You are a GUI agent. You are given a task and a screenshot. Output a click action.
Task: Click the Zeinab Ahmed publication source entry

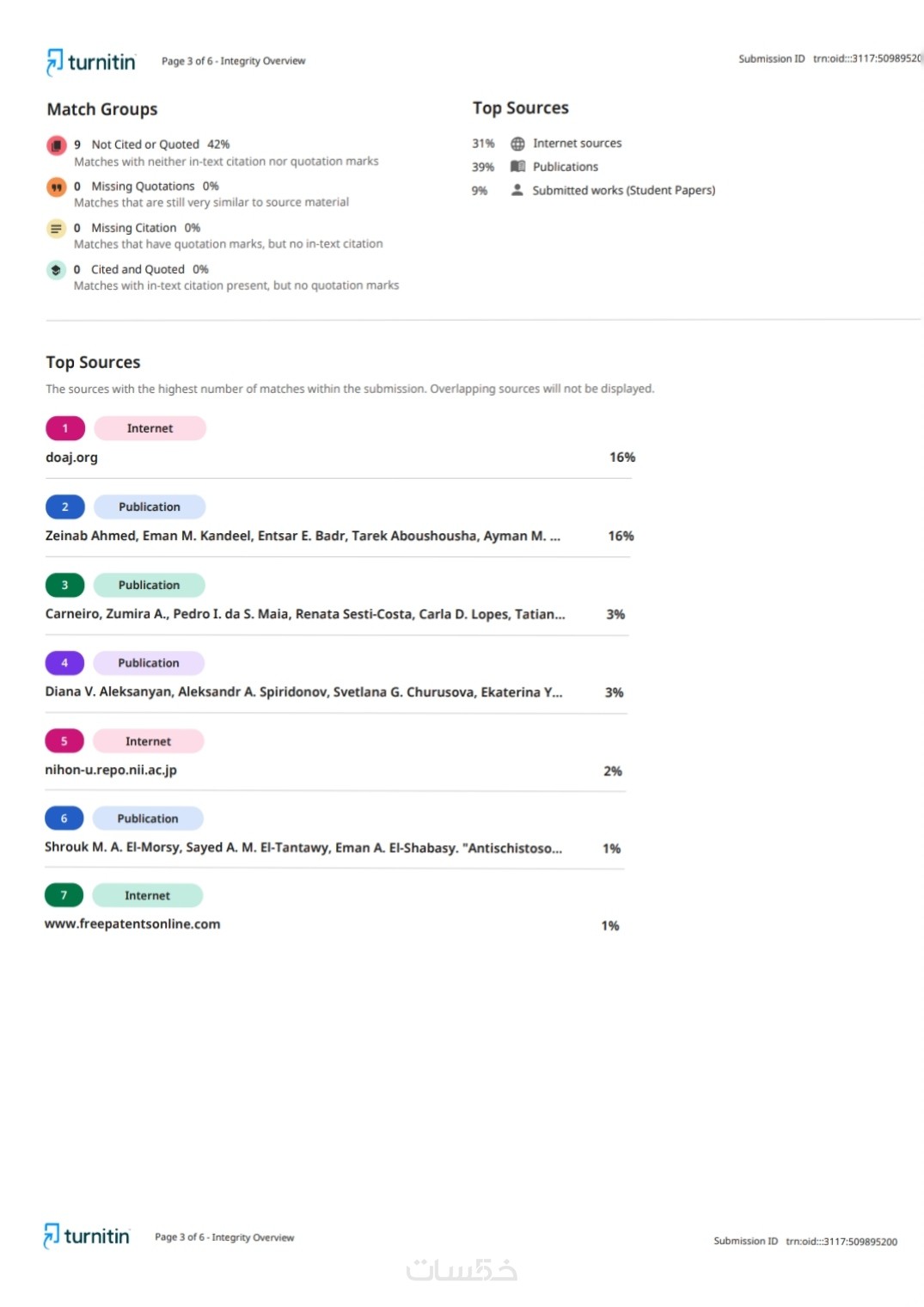tap(303, 537)
